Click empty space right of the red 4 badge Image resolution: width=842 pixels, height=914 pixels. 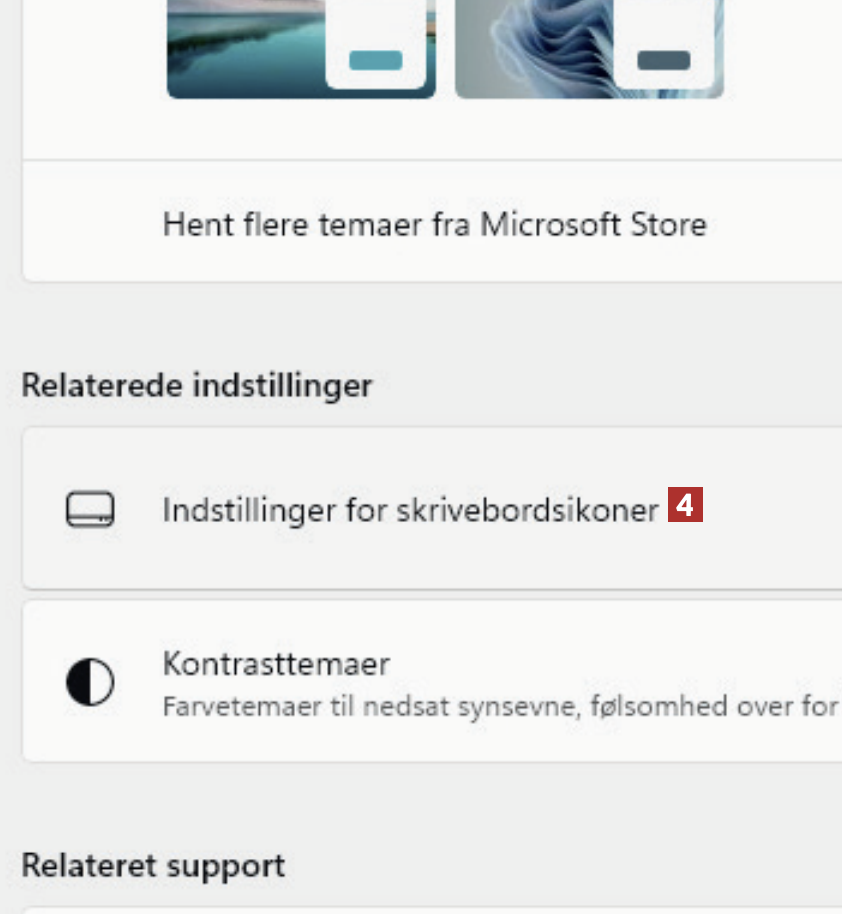pyautogui.click(x=770, y=509)
